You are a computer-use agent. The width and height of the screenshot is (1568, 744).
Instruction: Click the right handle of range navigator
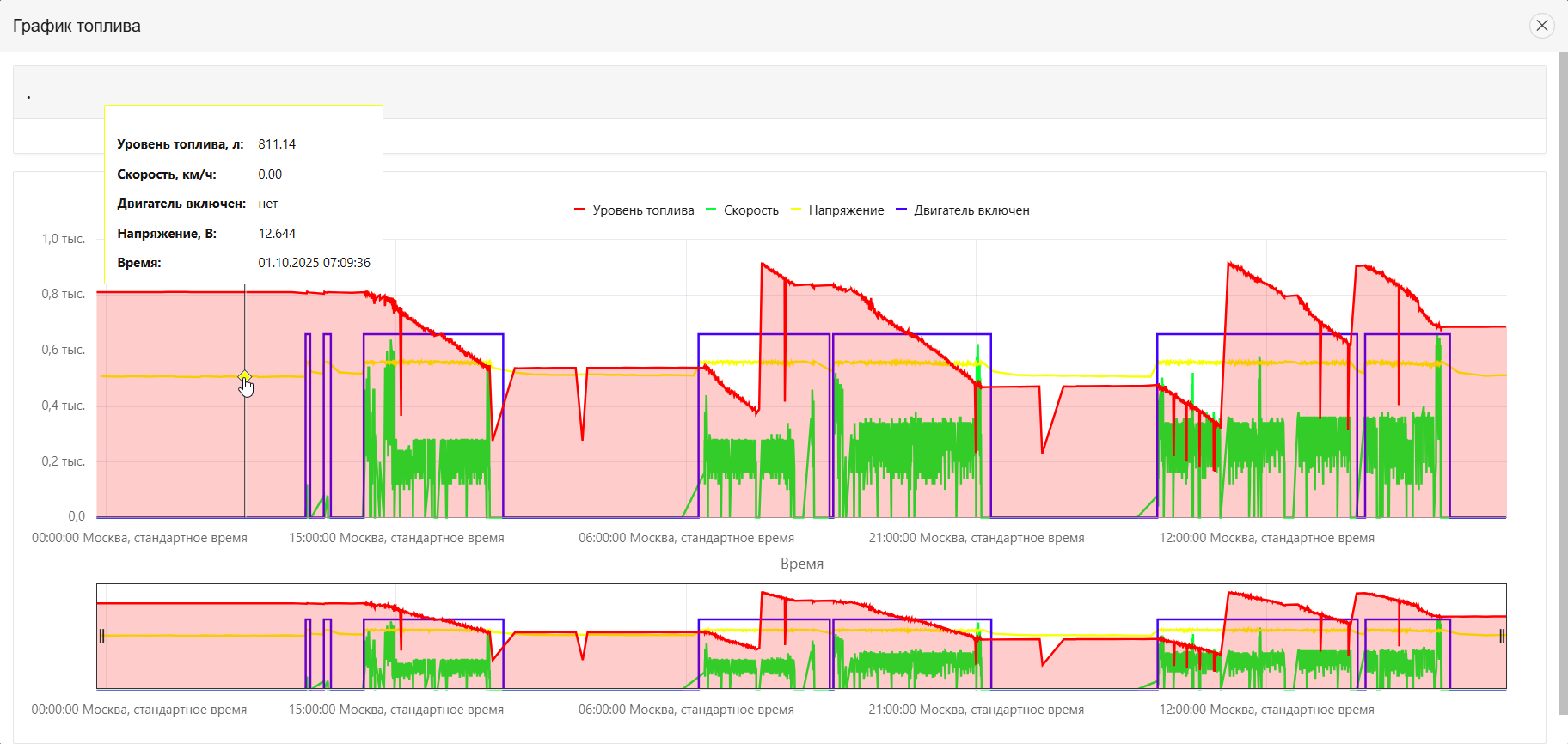(1502, 636)
